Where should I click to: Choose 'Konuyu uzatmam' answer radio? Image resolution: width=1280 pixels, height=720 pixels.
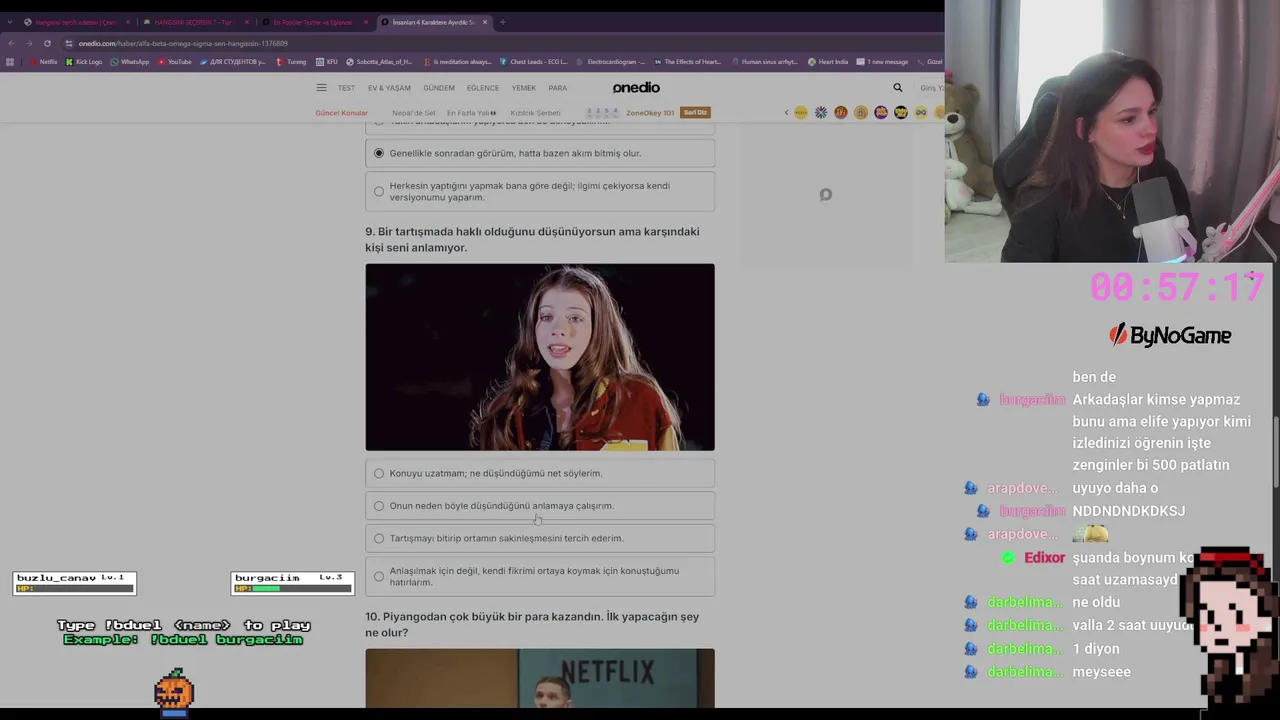coord(540,473)
